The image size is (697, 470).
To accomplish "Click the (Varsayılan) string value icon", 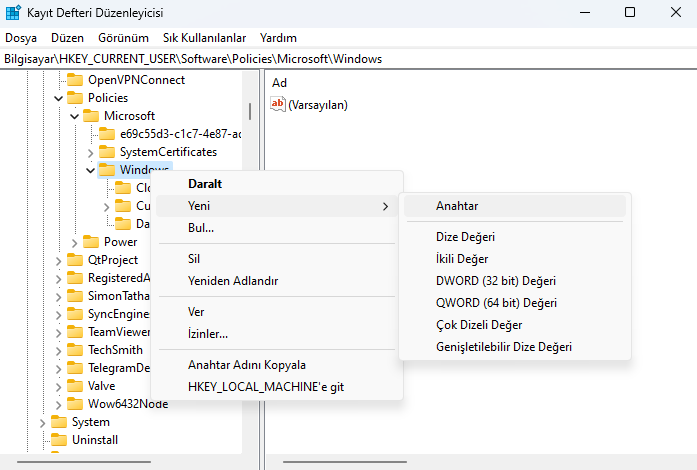I will point(278,104).
